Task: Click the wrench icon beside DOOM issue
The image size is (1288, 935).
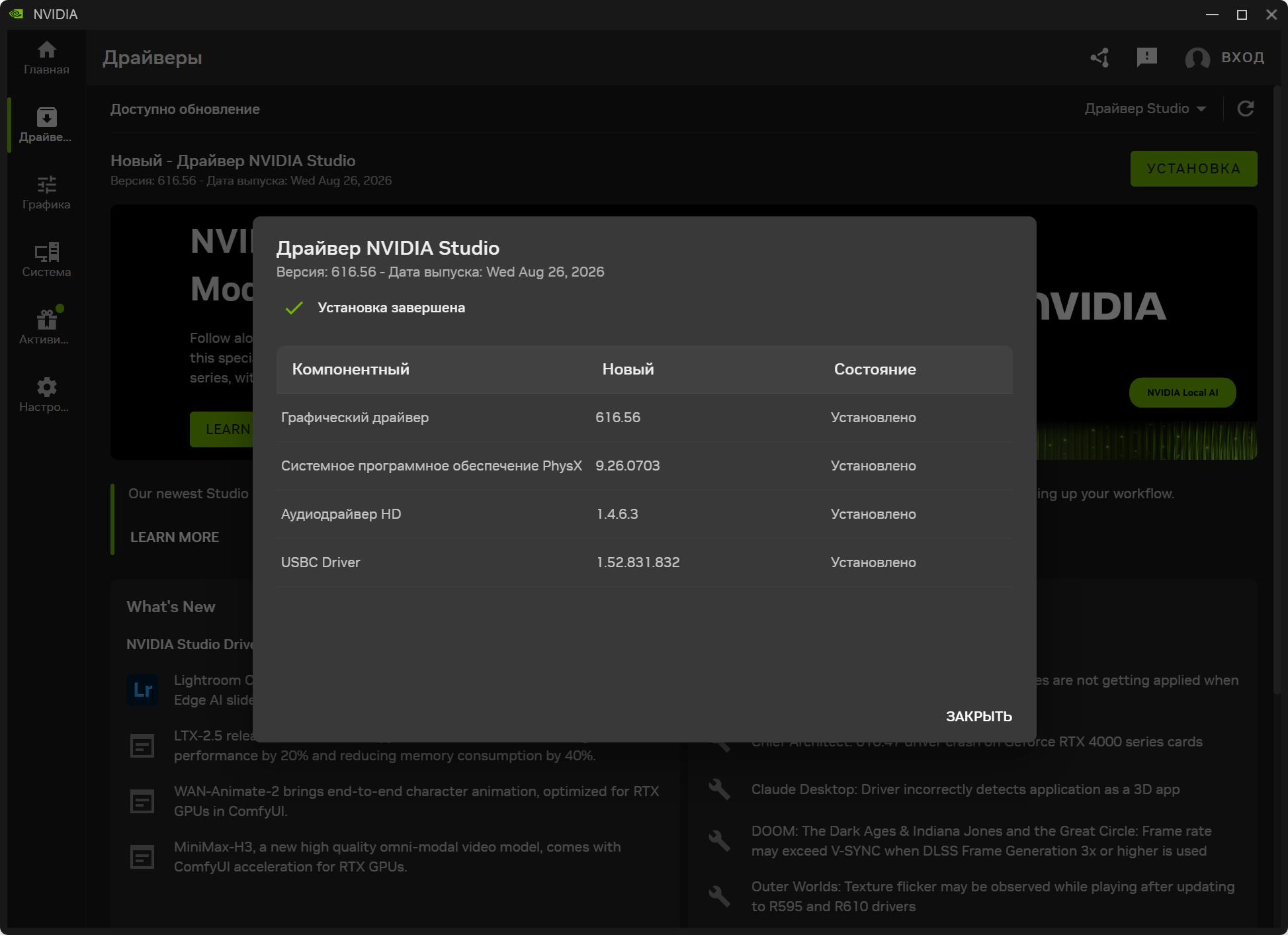Action: [719, 841]
